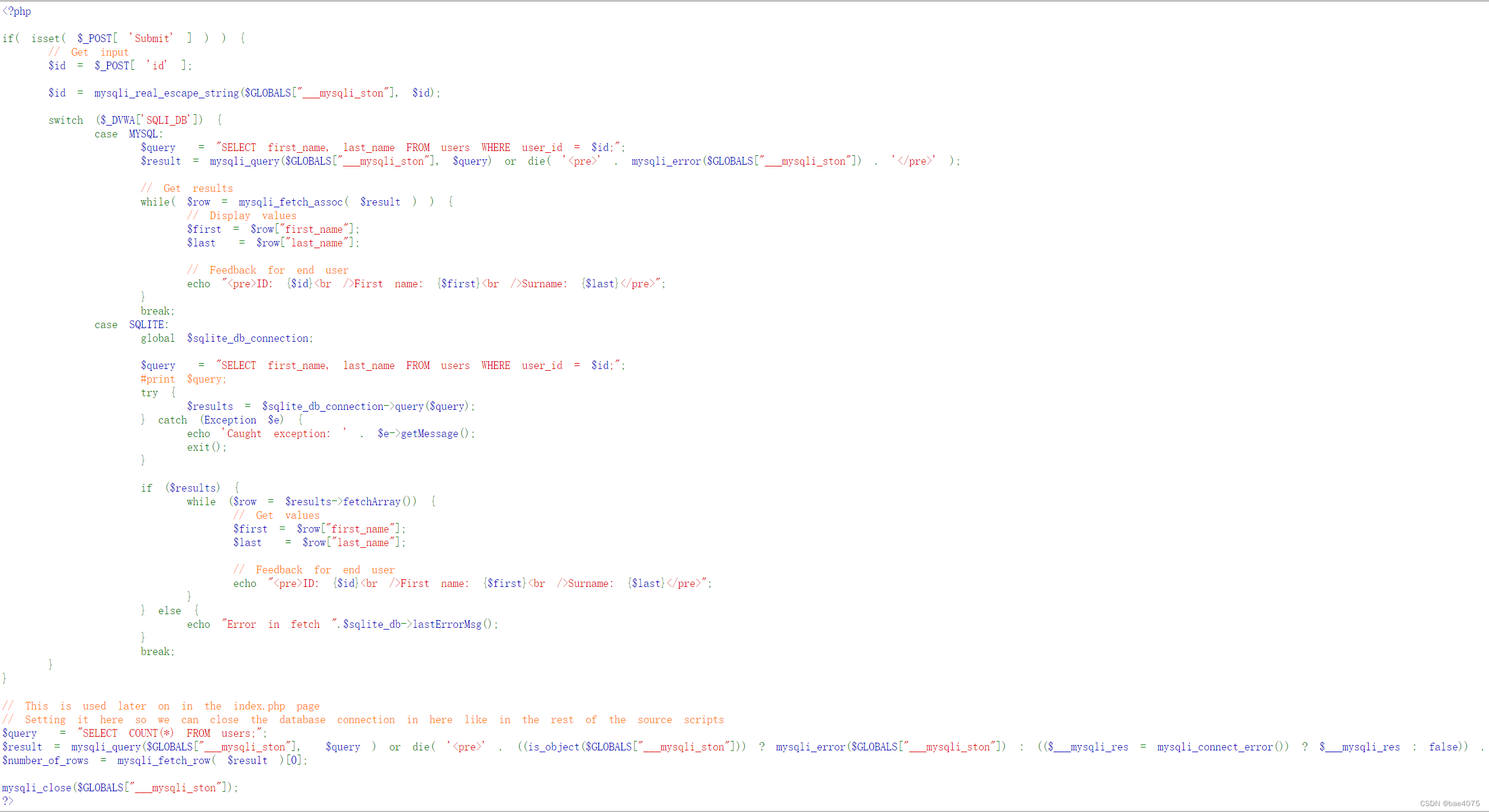Image resolution: width=1489 pixels, height=812 pixels.
Task: Click the mysqli_query call in MYSQL case
Action: (244, 161)
